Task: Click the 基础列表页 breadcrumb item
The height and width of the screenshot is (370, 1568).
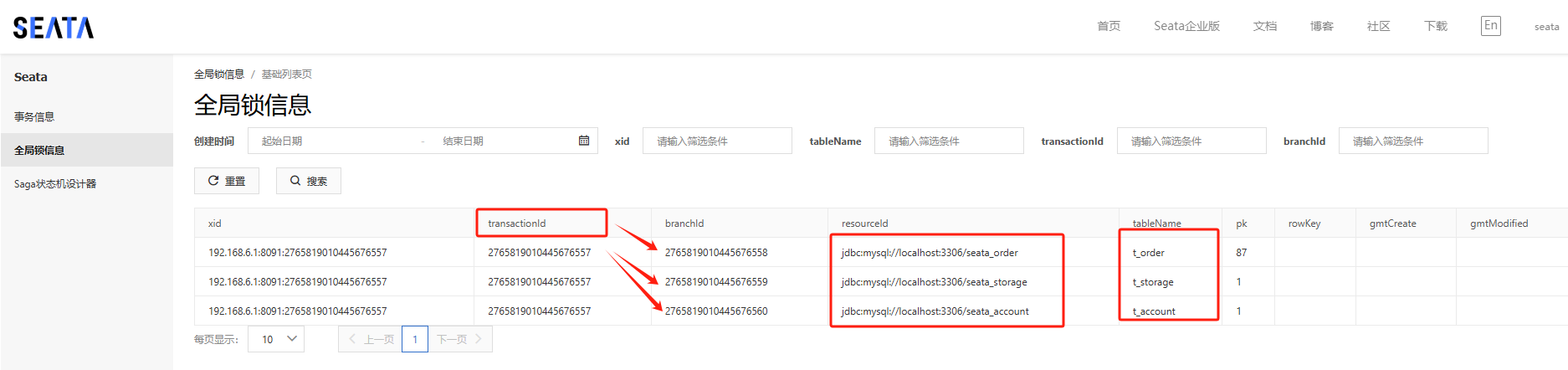Action: tap(287, 74)
